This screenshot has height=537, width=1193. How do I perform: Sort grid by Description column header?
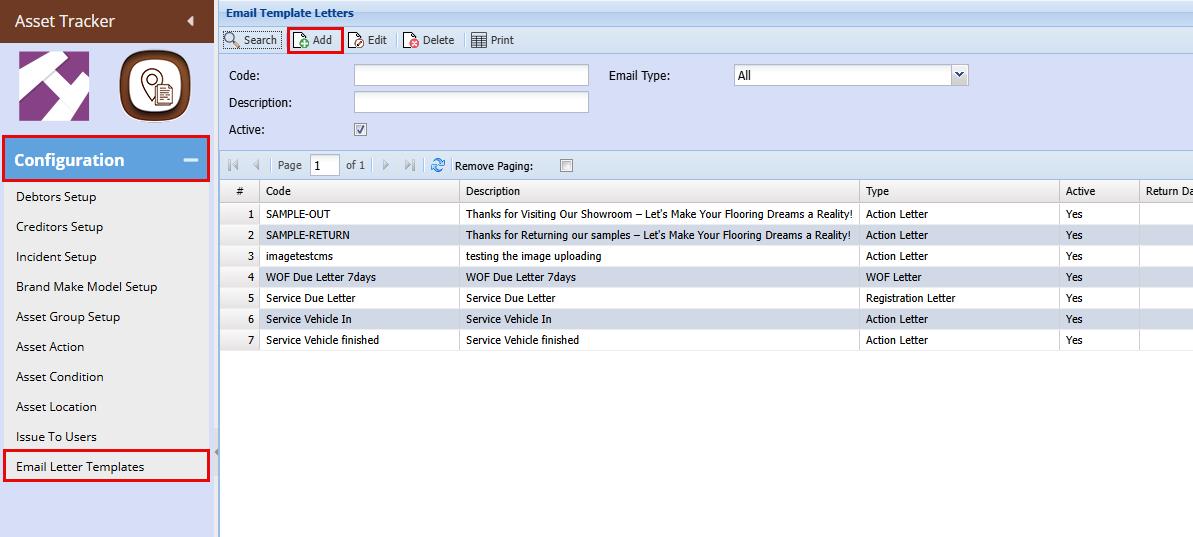tap(493, 191)
